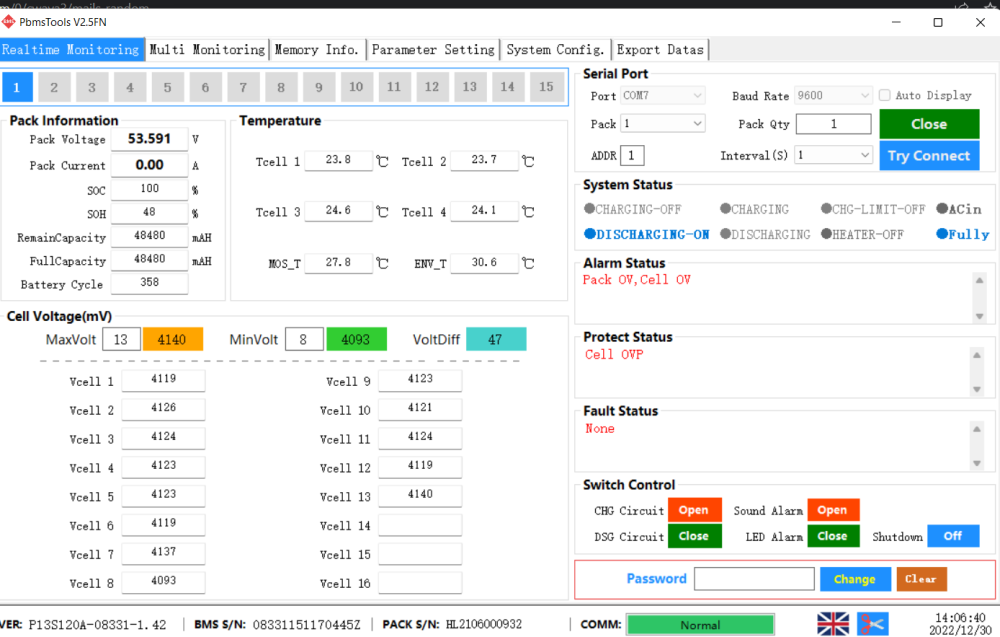Viewport: 1000px width, 637px height.
Task: Open the Baud Rate 9600 dropdown
Action: [833, 96]
